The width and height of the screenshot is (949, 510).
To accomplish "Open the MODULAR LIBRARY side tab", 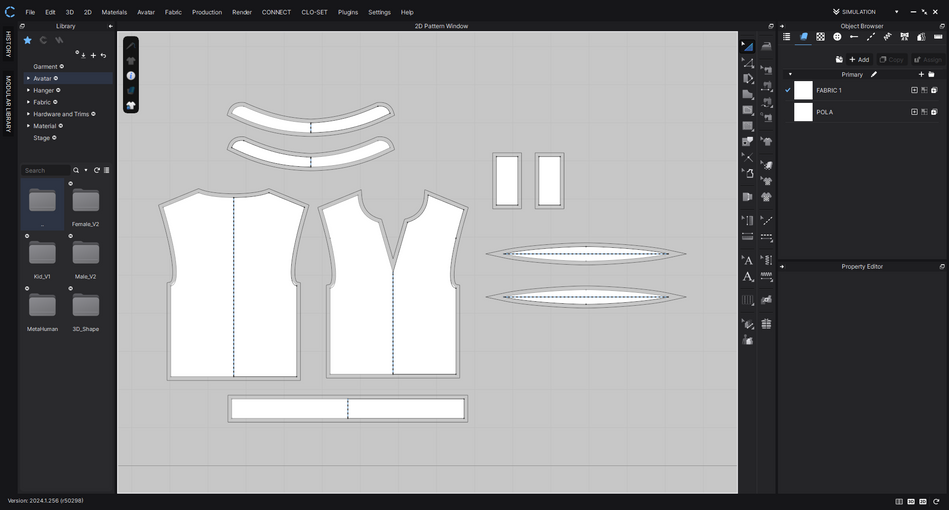I will tap(8, 103).
